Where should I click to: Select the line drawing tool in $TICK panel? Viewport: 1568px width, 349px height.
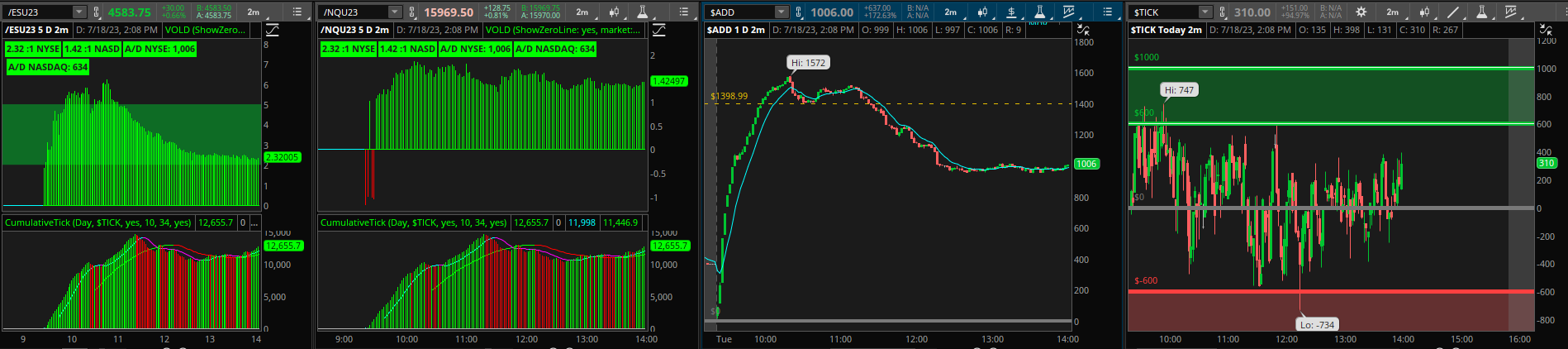[1453, 12]
